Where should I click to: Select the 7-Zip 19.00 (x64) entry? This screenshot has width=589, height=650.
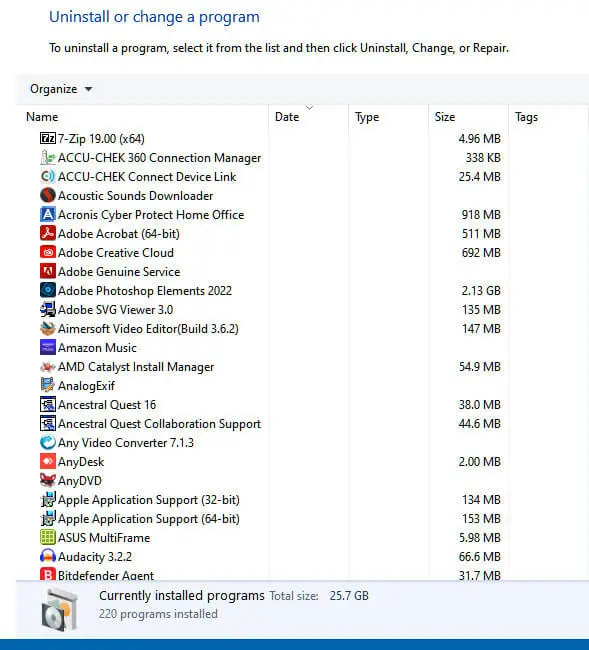tap(101, 138)
